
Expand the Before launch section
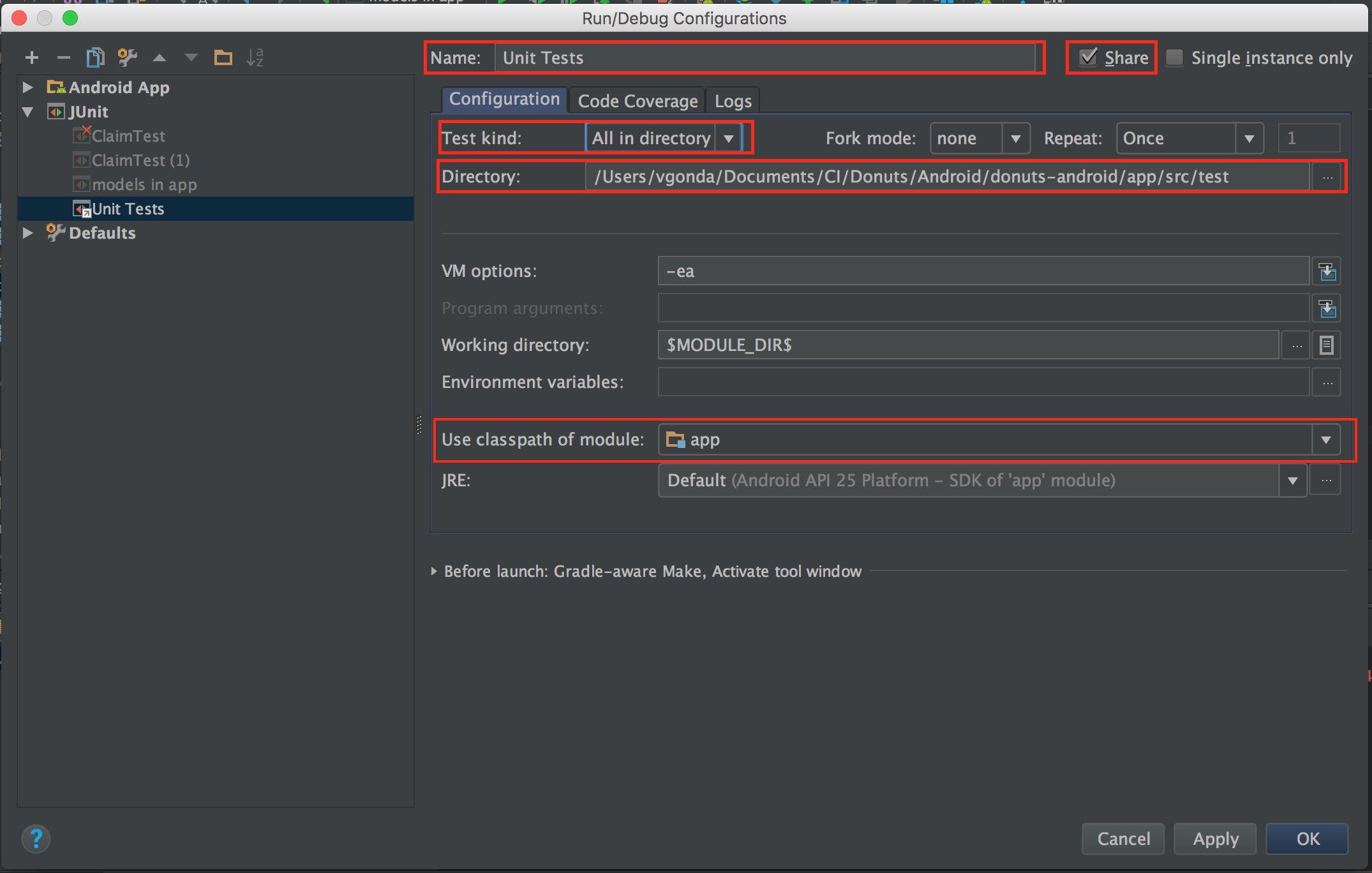pyautogui.click(x=434, y=571)
